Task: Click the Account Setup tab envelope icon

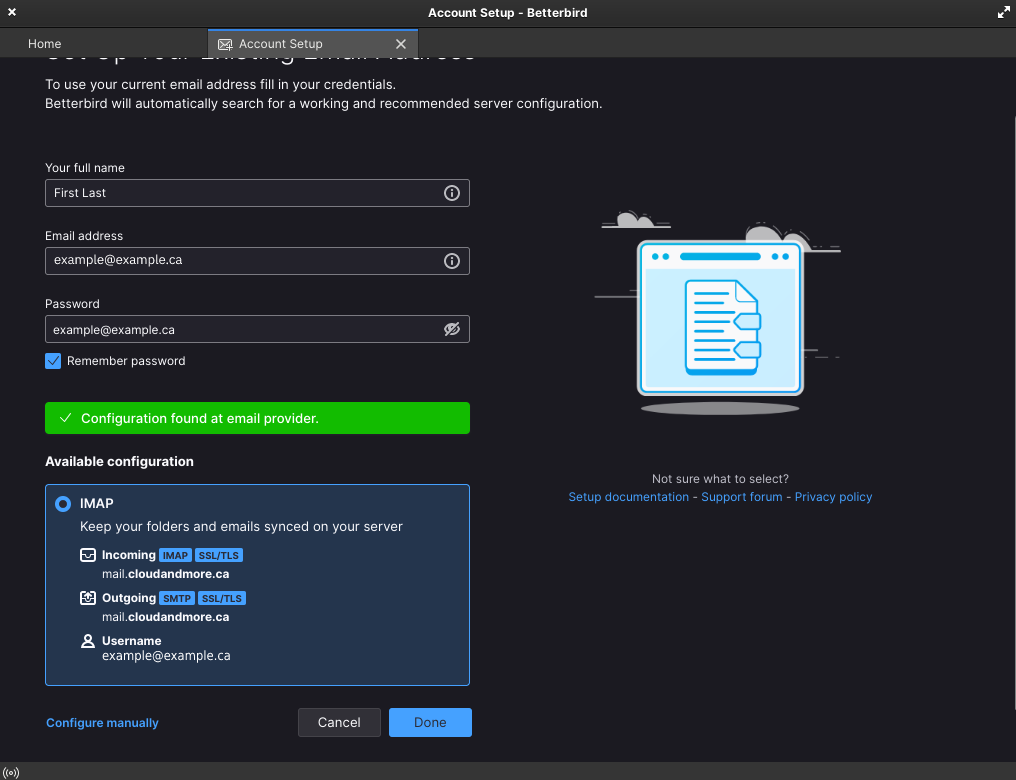Action: click(225, 44)
